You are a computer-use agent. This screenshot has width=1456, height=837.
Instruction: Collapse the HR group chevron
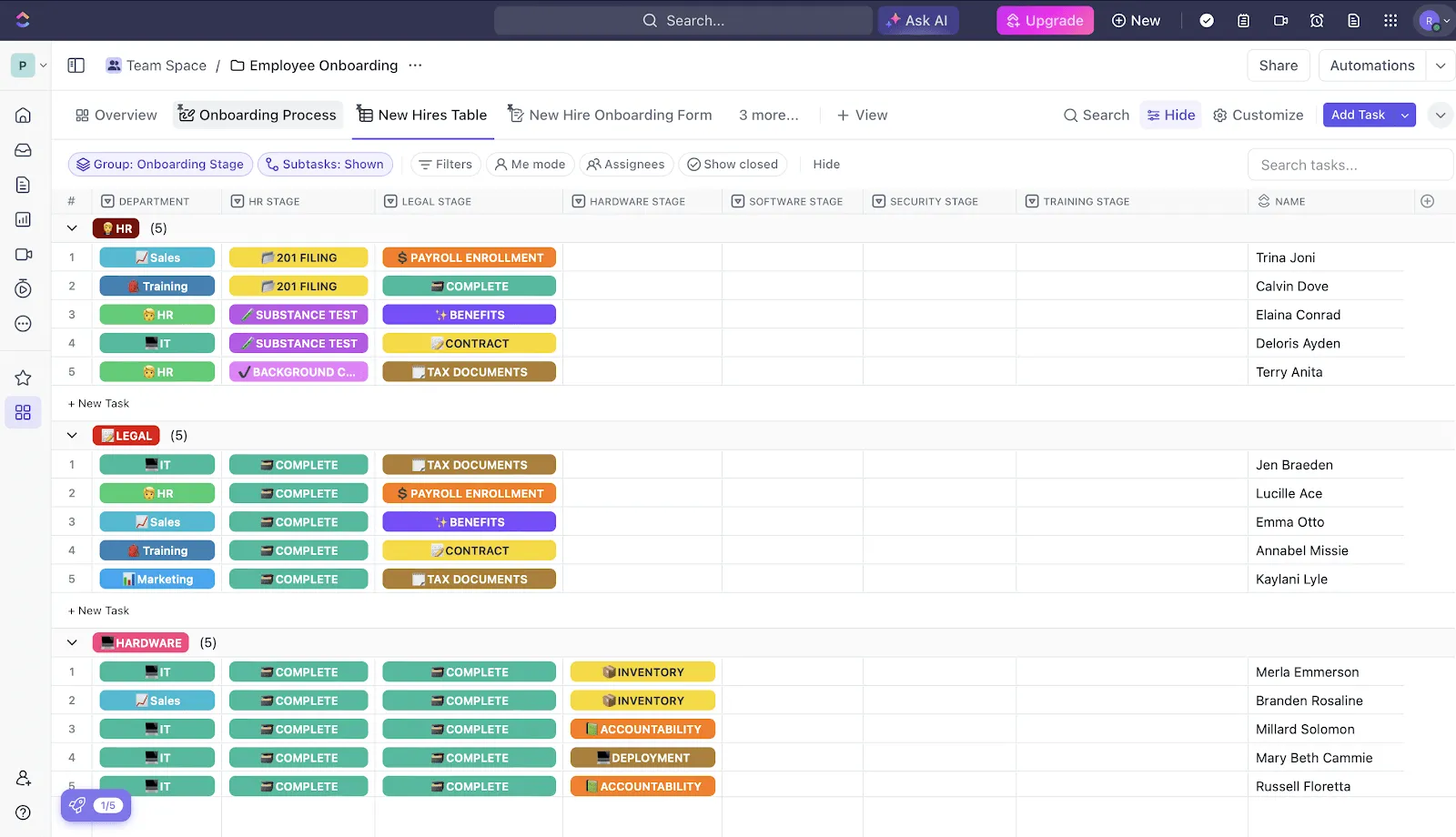(x=72, y=228)
